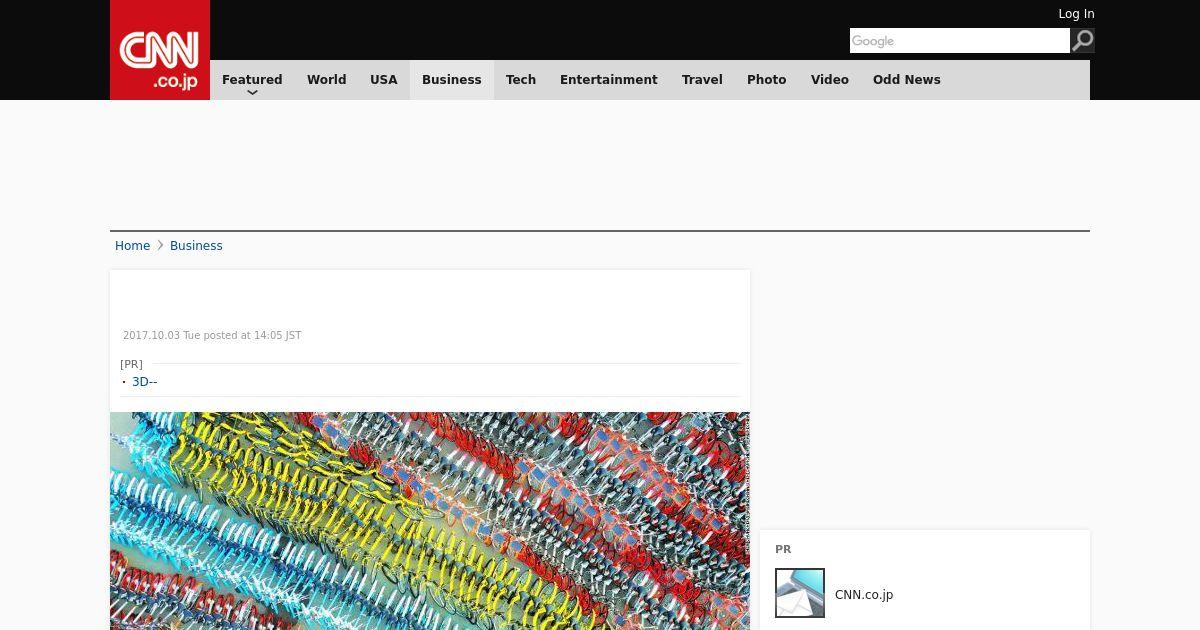Open the 3D-- PR link
Image resolution: width=1200 pixels, height=630 pixels.
(x=145, y=382)
